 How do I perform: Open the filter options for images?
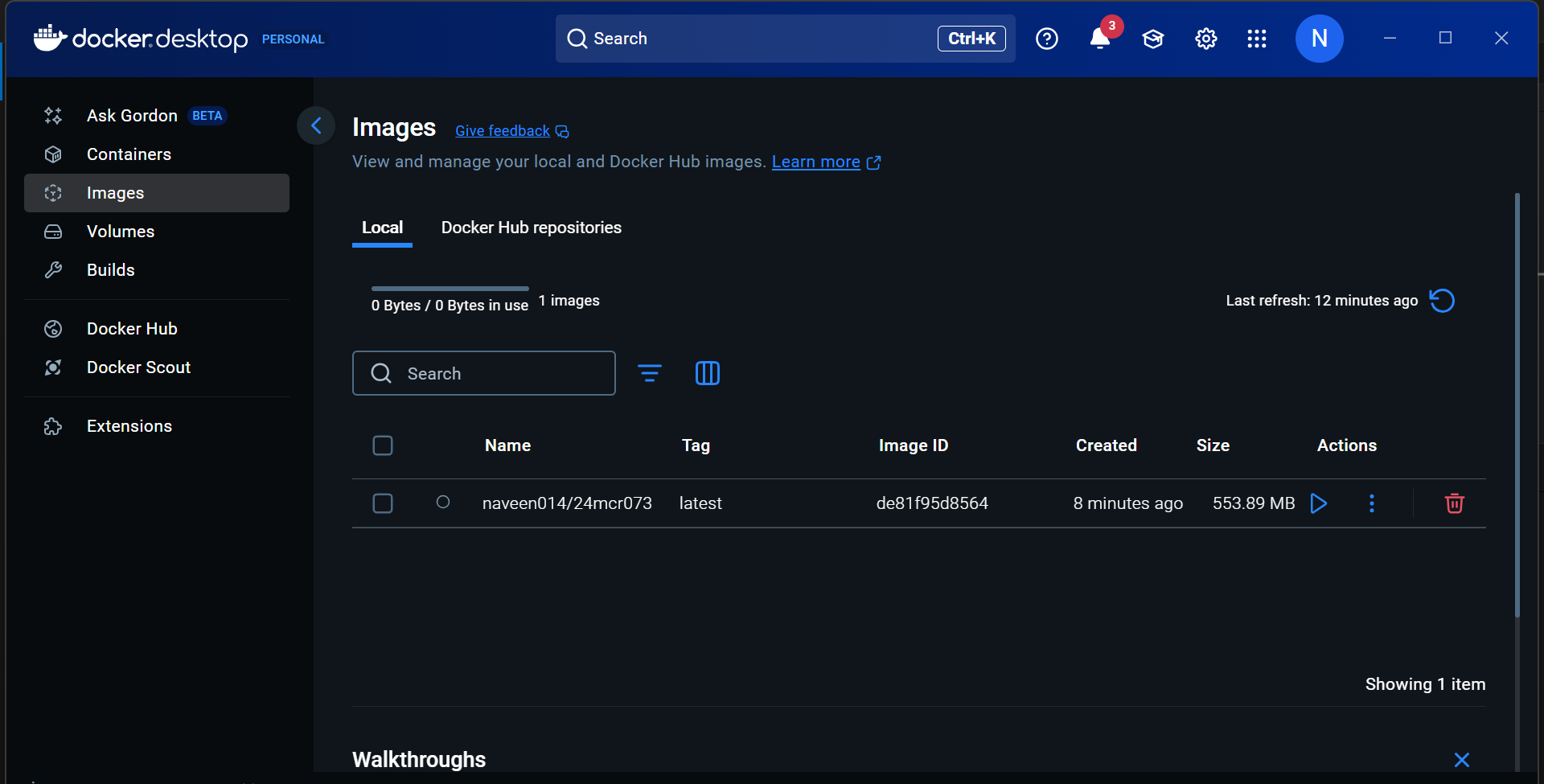tap(649, 373)
